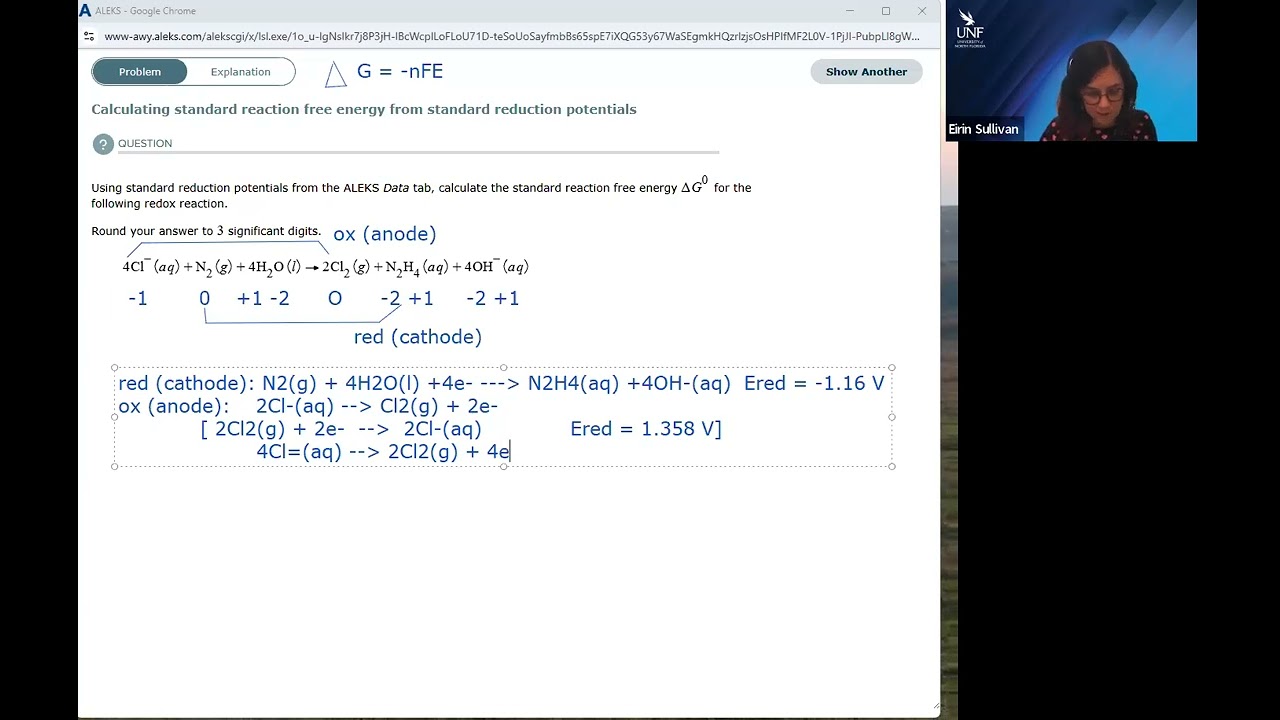This screenshot has height=720, width=1280.
Task: Click the 'ox (anode)' annotation label
Action: point(385,234)
